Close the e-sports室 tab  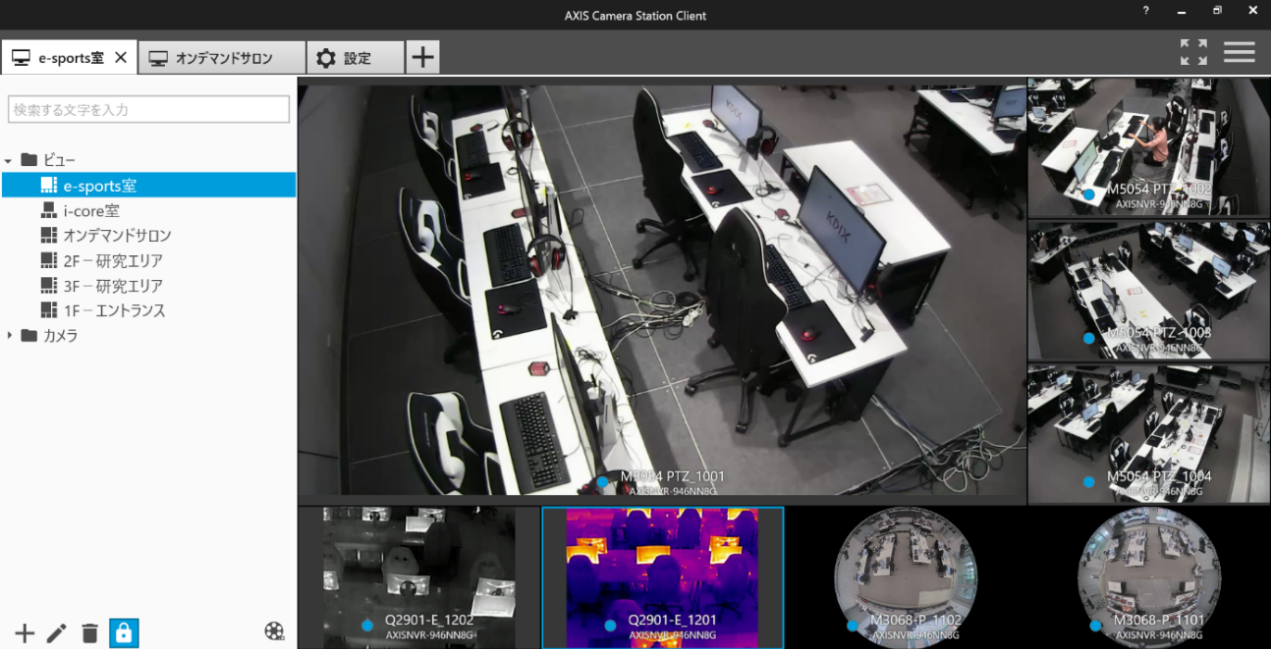coord(121,58)
